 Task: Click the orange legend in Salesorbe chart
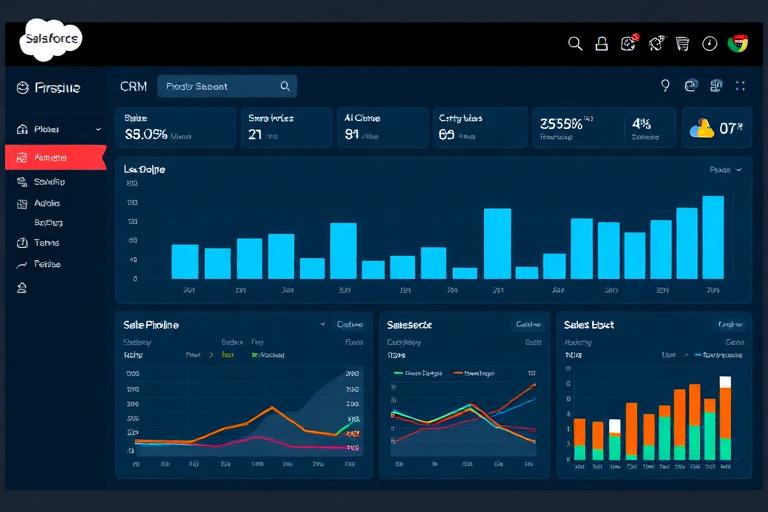point(473,373)
